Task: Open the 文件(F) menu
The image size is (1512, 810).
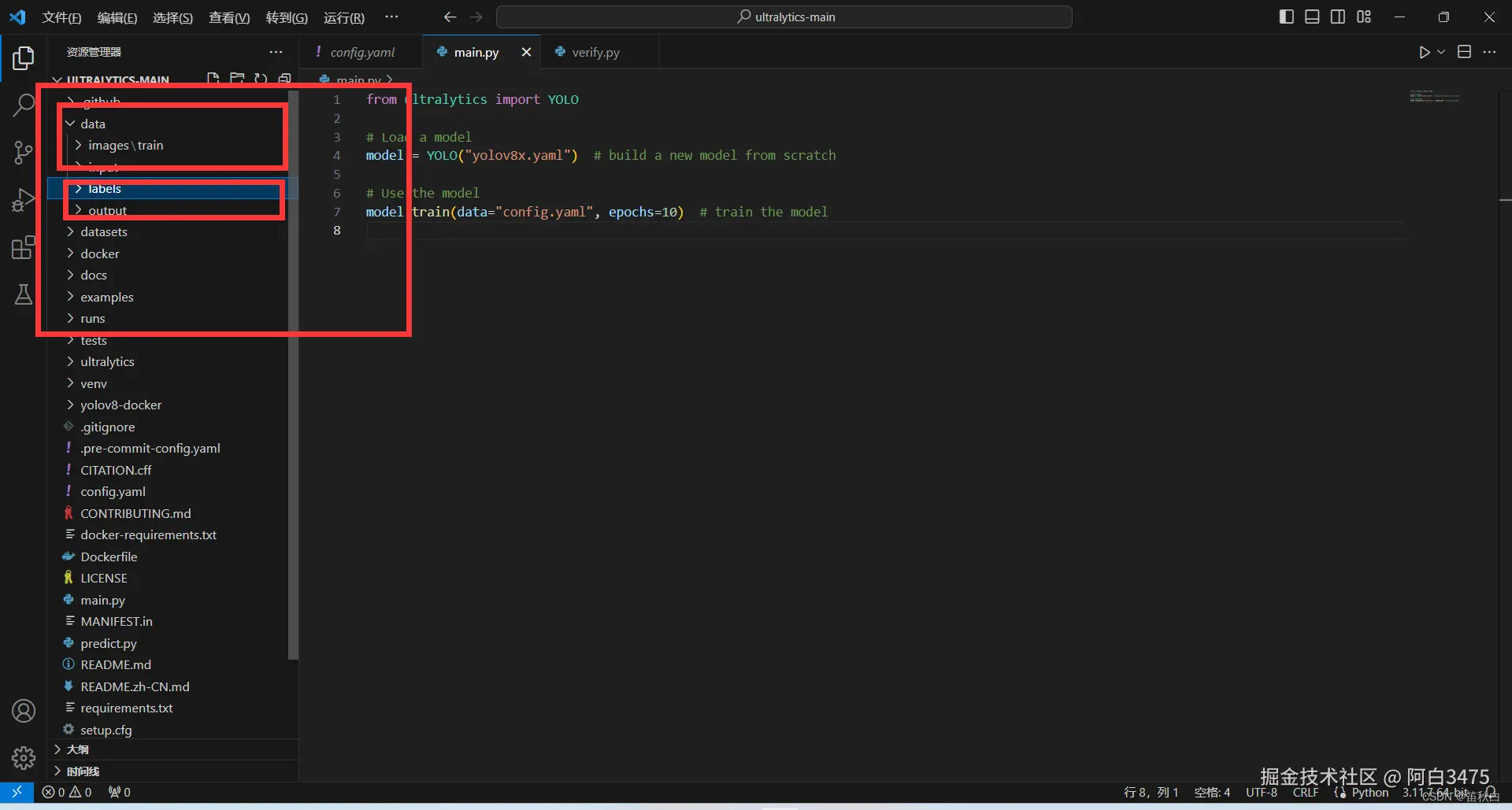Action: point(61,17)
